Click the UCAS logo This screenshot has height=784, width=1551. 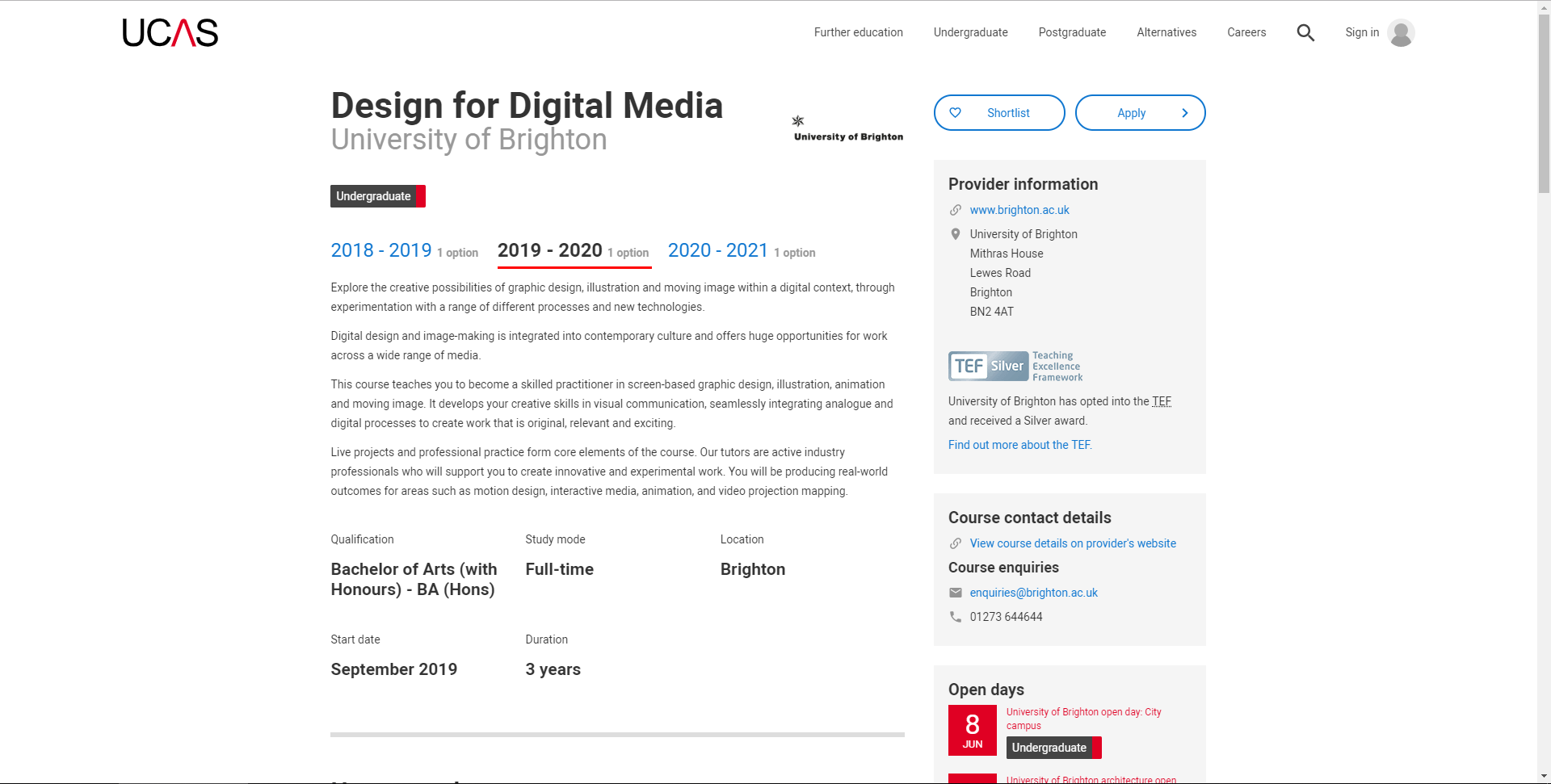click(170, 33)
